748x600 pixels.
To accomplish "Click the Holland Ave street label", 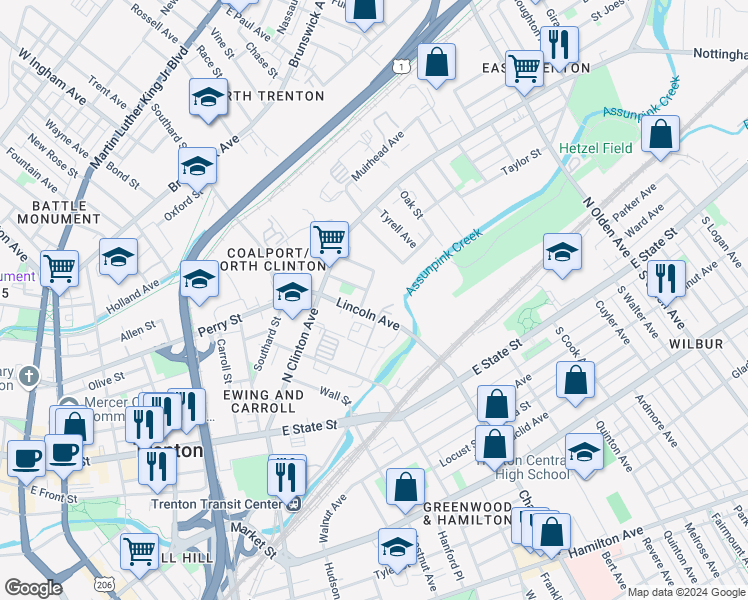I will [x=133, y=297].
